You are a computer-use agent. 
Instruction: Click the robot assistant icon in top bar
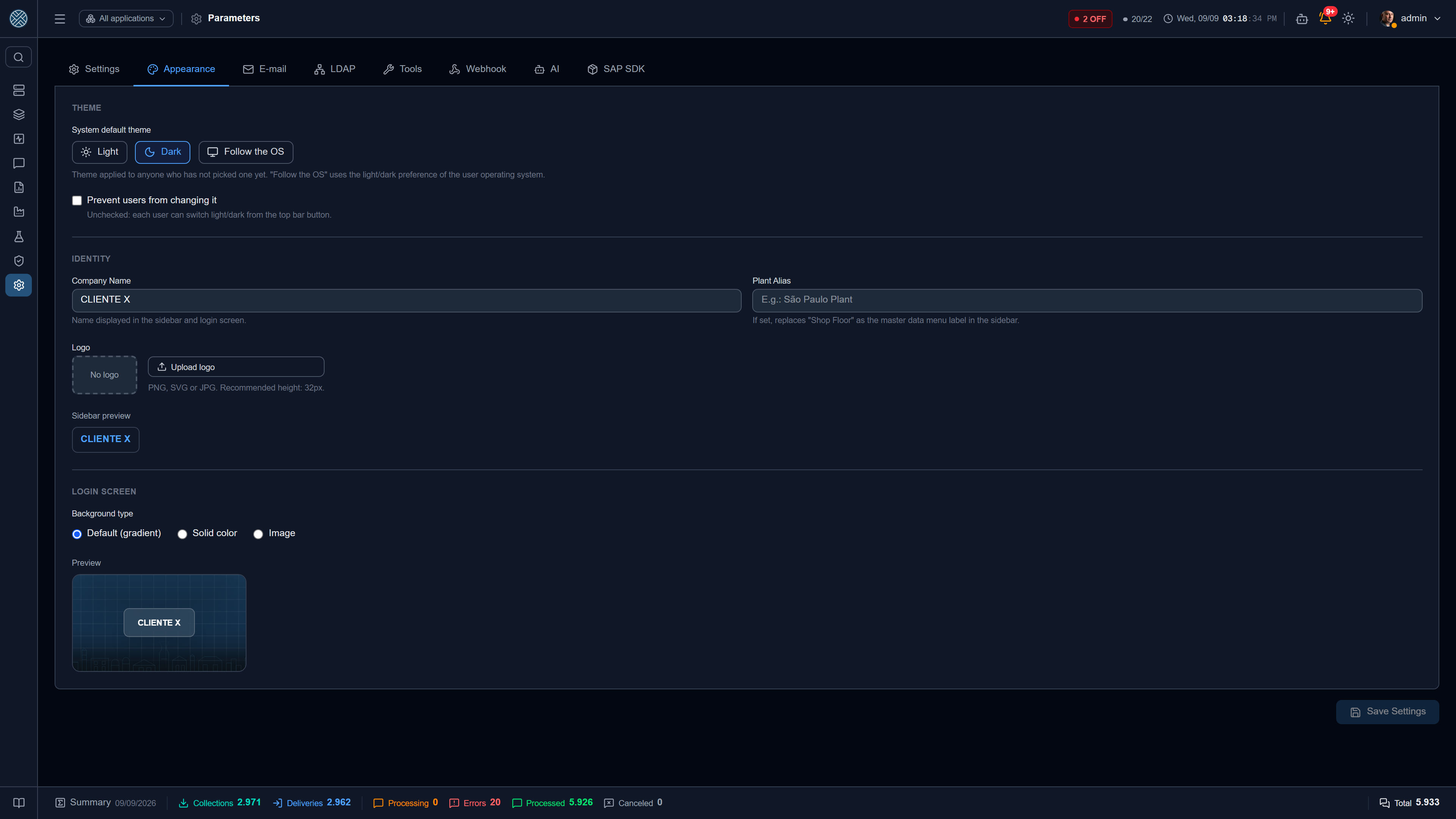(x=1302, y=19)
